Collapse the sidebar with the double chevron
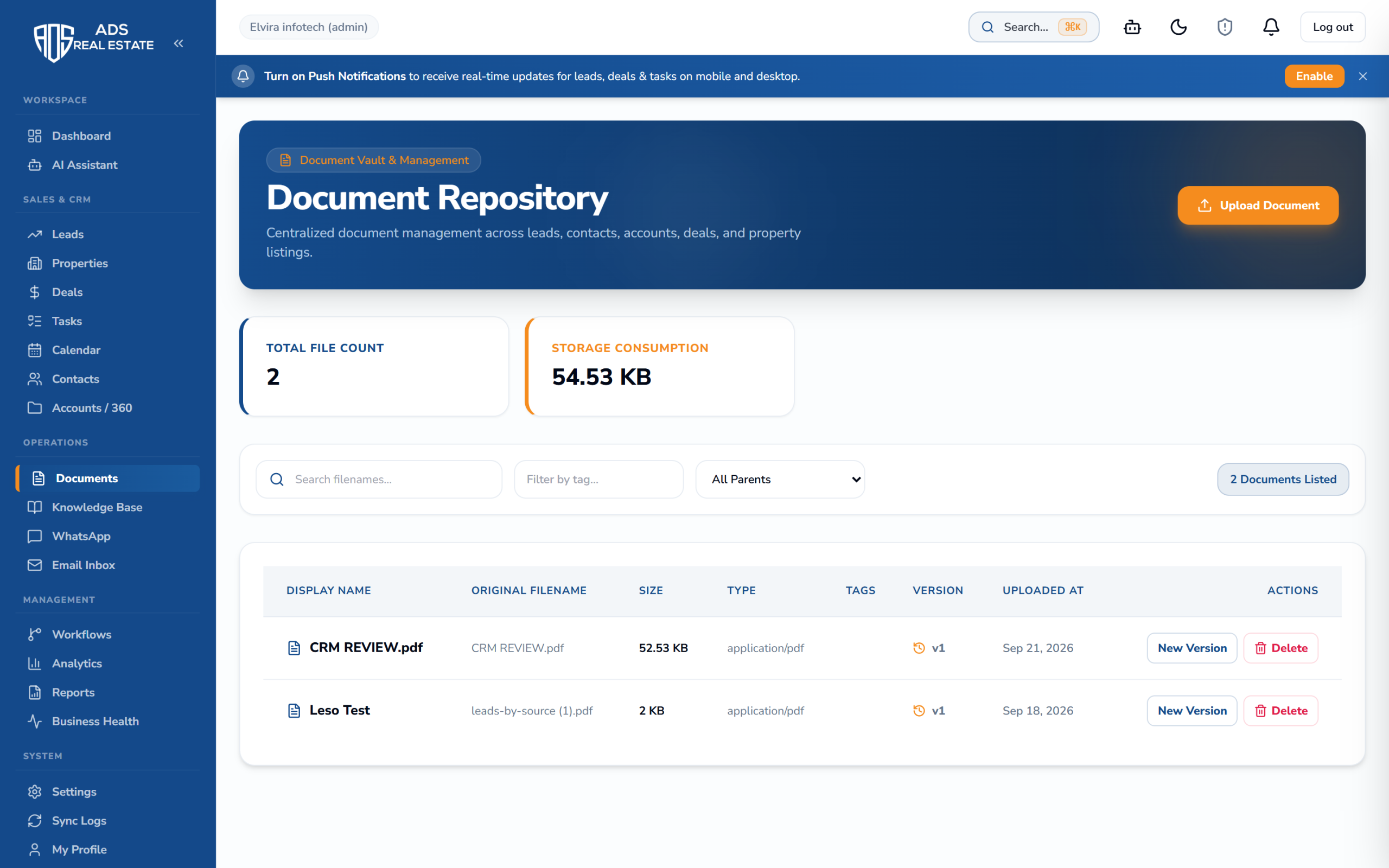 tap(179, 43)
